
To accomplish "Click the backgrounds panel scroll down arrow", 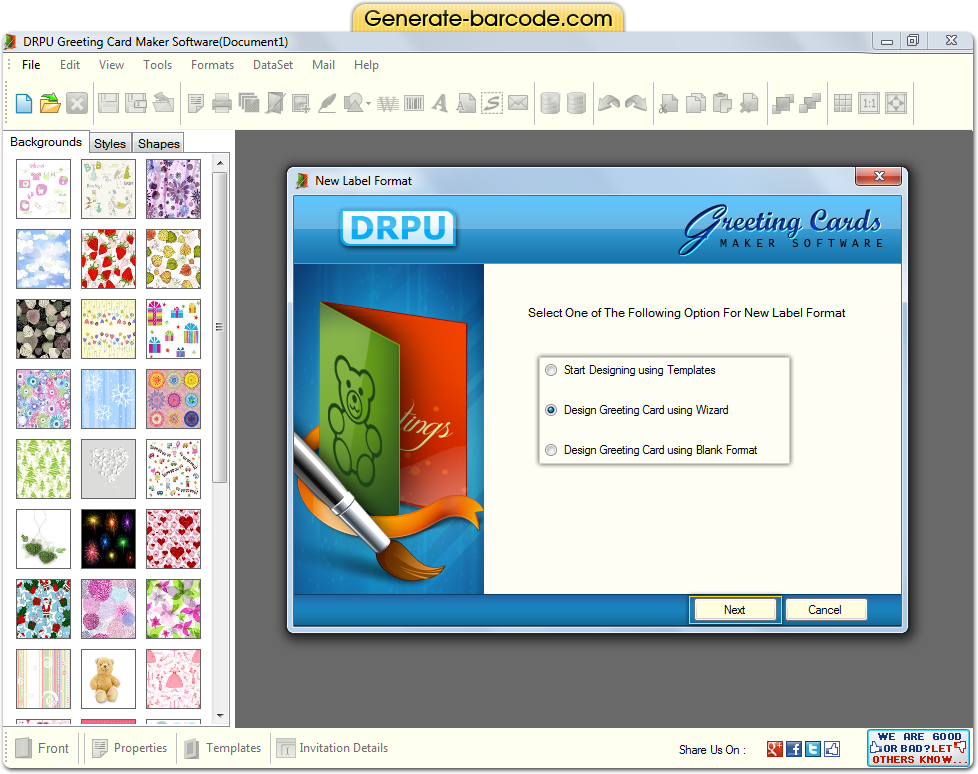I will 220,715.
